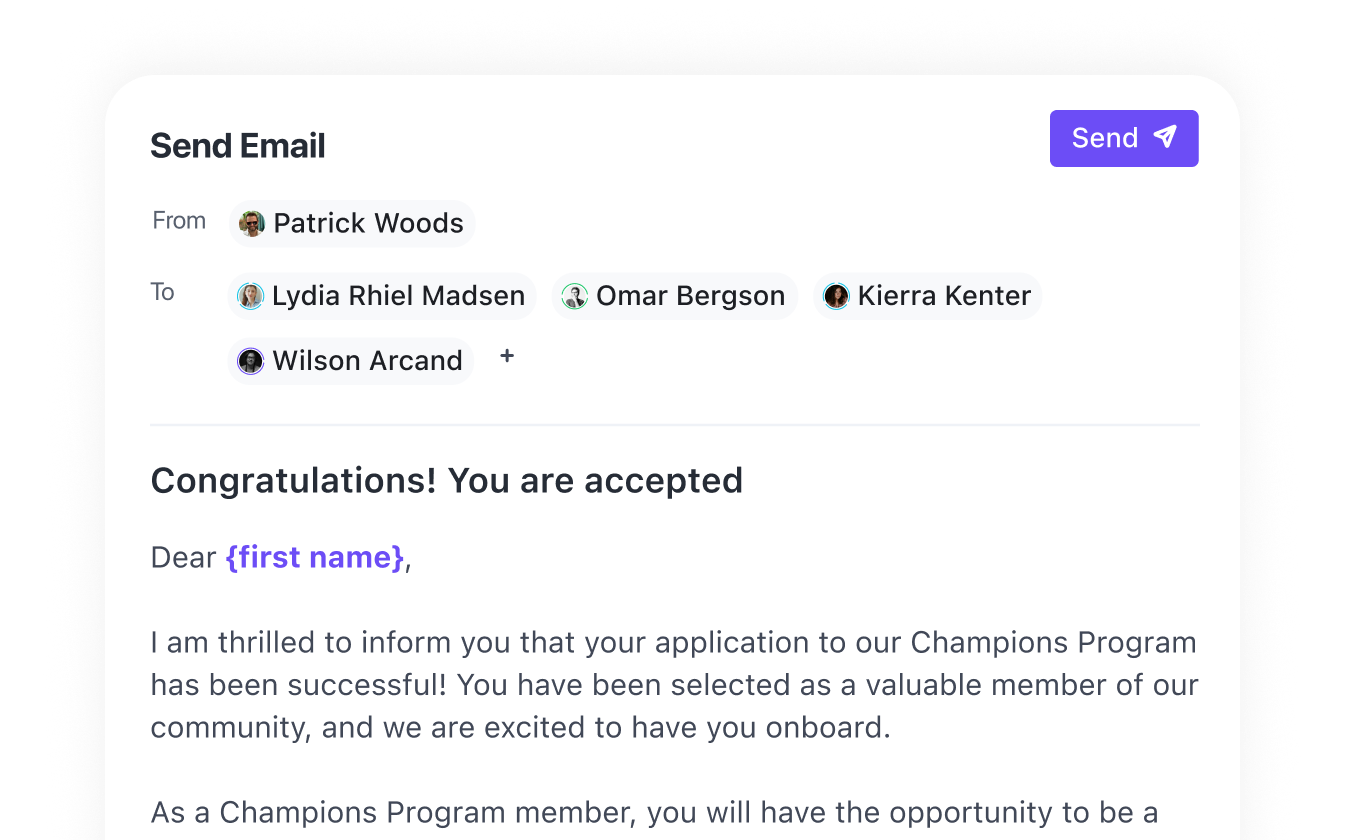Place cursor in the thrilled-to-inform paragraph
Screen dimensions: 1350x840
pyautogui.click(x=673, y=684)
